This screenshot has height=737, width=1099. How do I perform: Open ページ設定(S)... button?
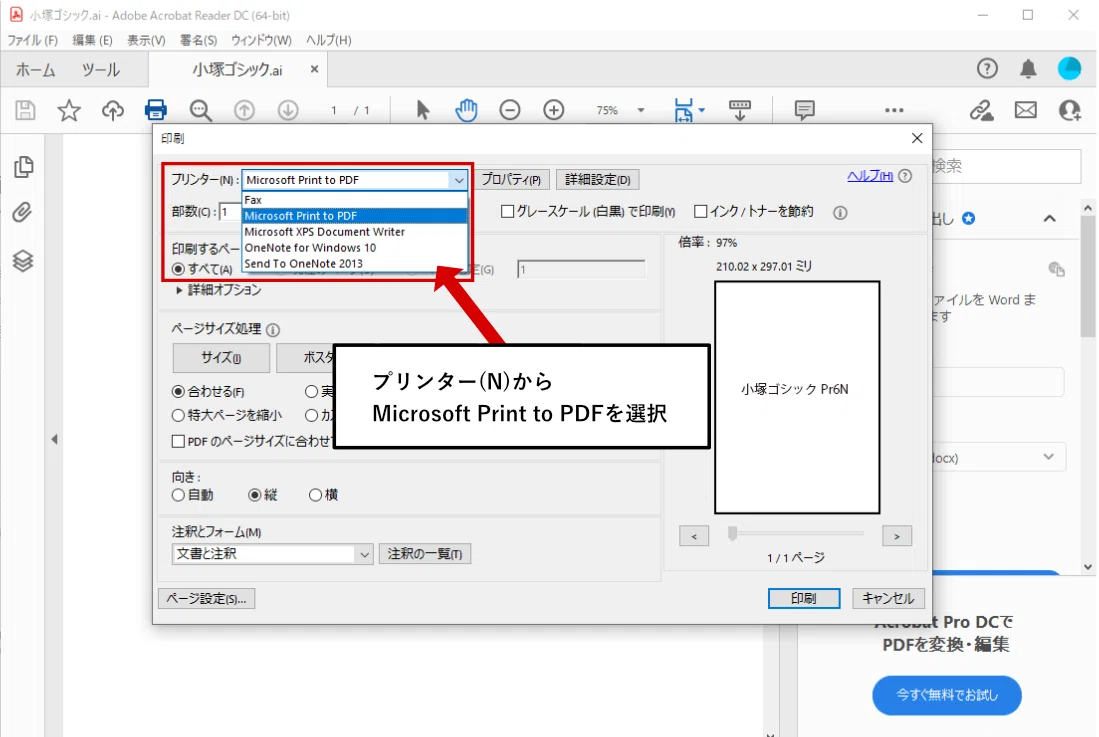click(x=207, y=598)
